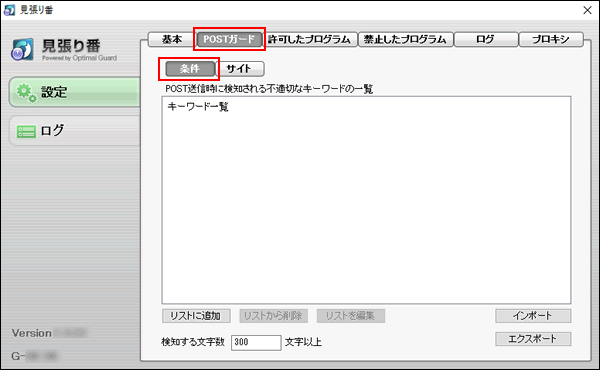Screen dimensions: 600x370
Task: Click the Version text in sidebar
Action: point(32,333)
